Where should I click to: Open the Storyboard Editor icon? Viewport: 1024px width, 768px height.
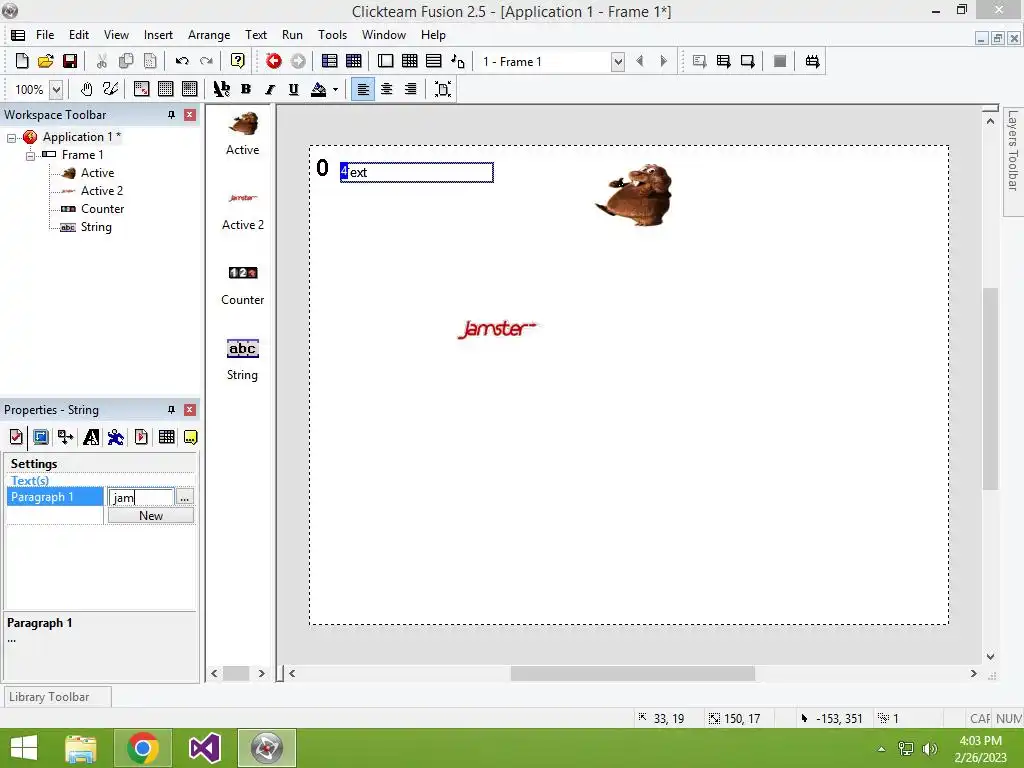(330, 61)
